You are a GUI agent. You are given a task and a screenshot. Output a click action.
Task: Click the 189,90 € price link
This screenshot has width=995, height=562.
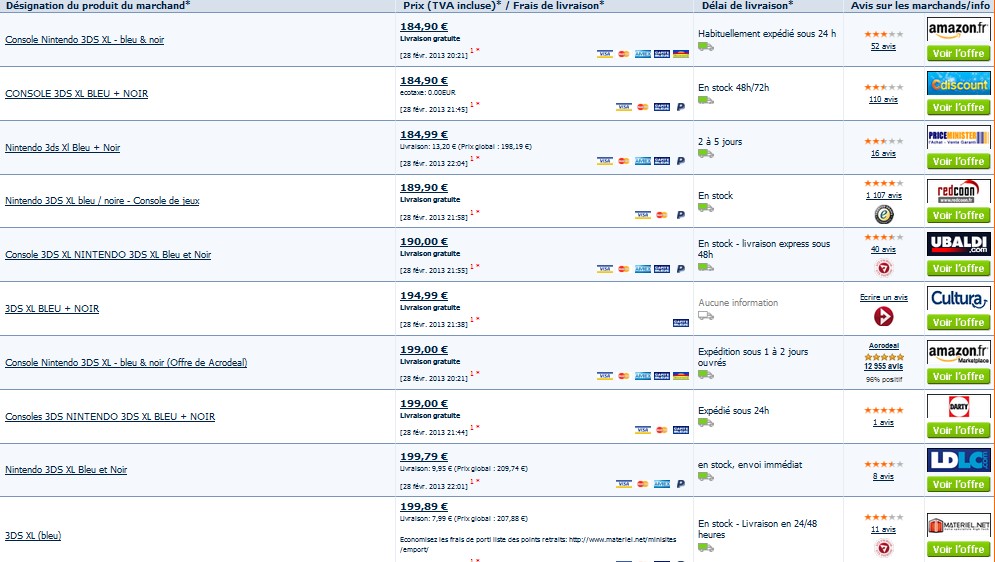click(x=424, y=188)
